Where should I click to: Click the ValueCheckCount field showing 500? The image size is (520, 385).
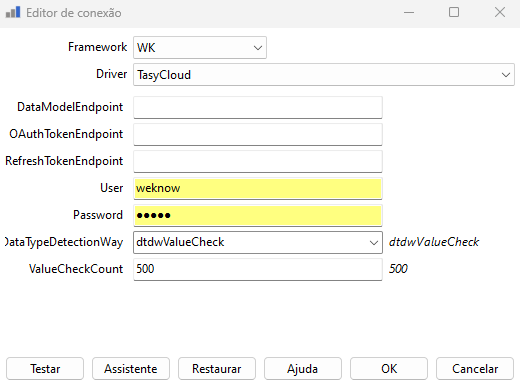[258, 269]
